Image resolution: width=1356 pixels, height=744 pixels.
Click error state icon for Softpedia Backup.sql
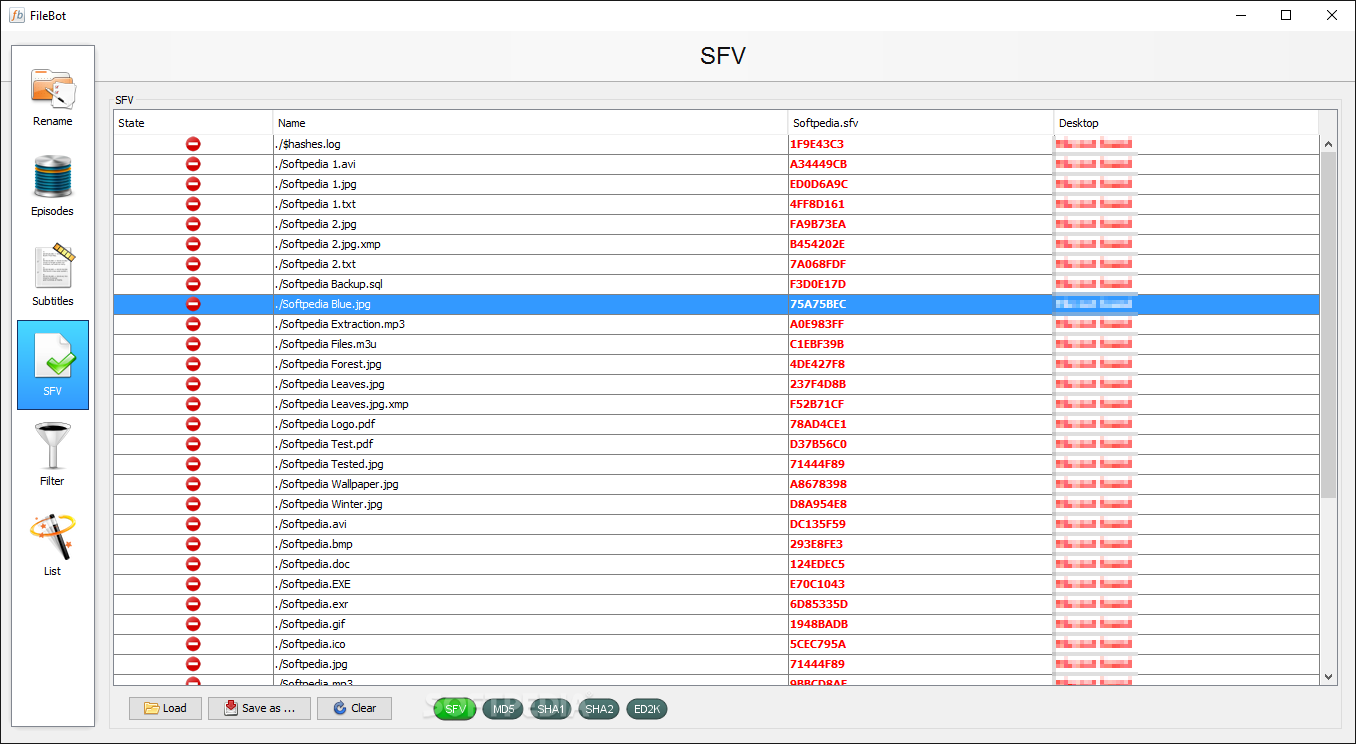point(193,284)
